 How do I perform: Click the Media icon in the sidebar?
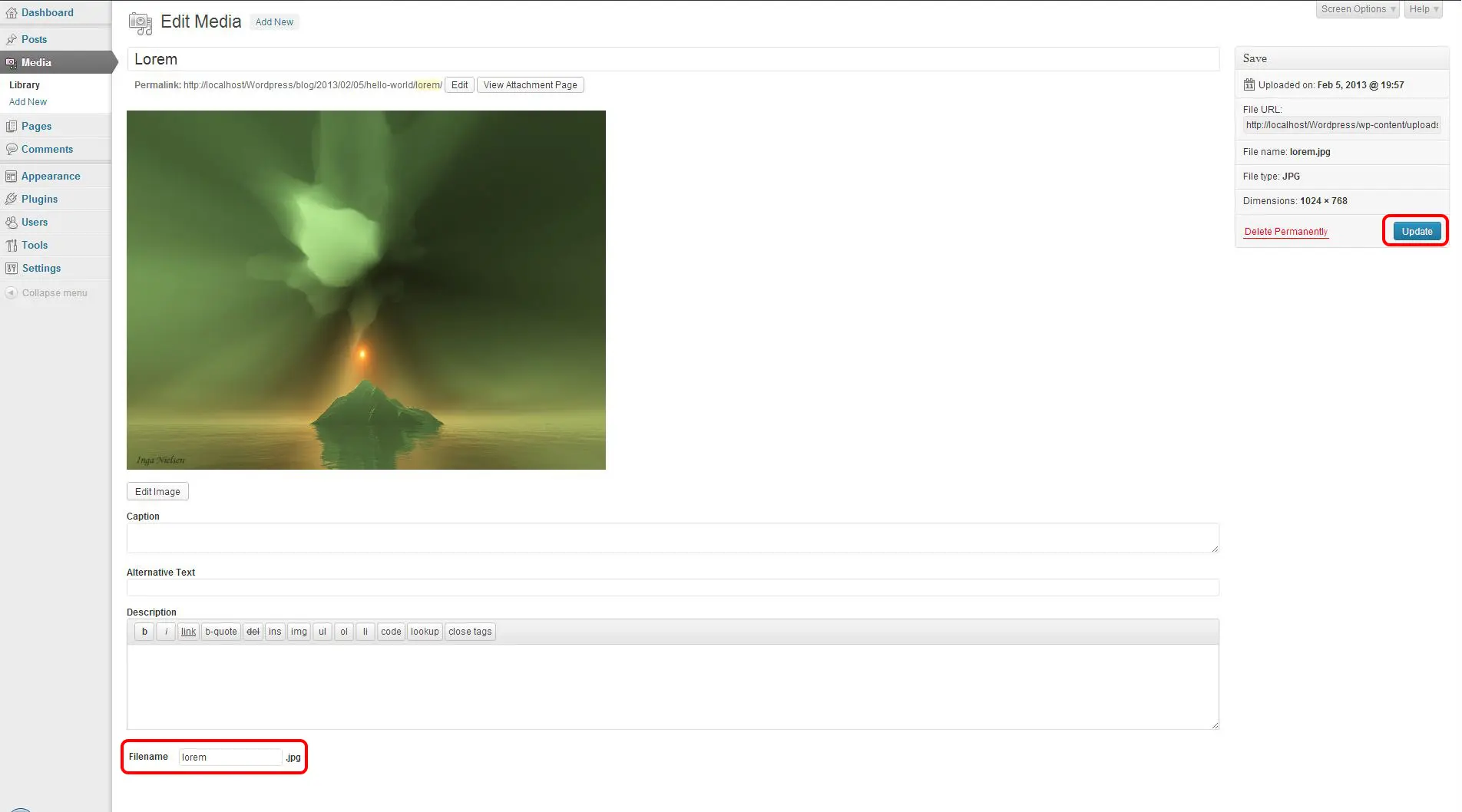click(12, 62)
